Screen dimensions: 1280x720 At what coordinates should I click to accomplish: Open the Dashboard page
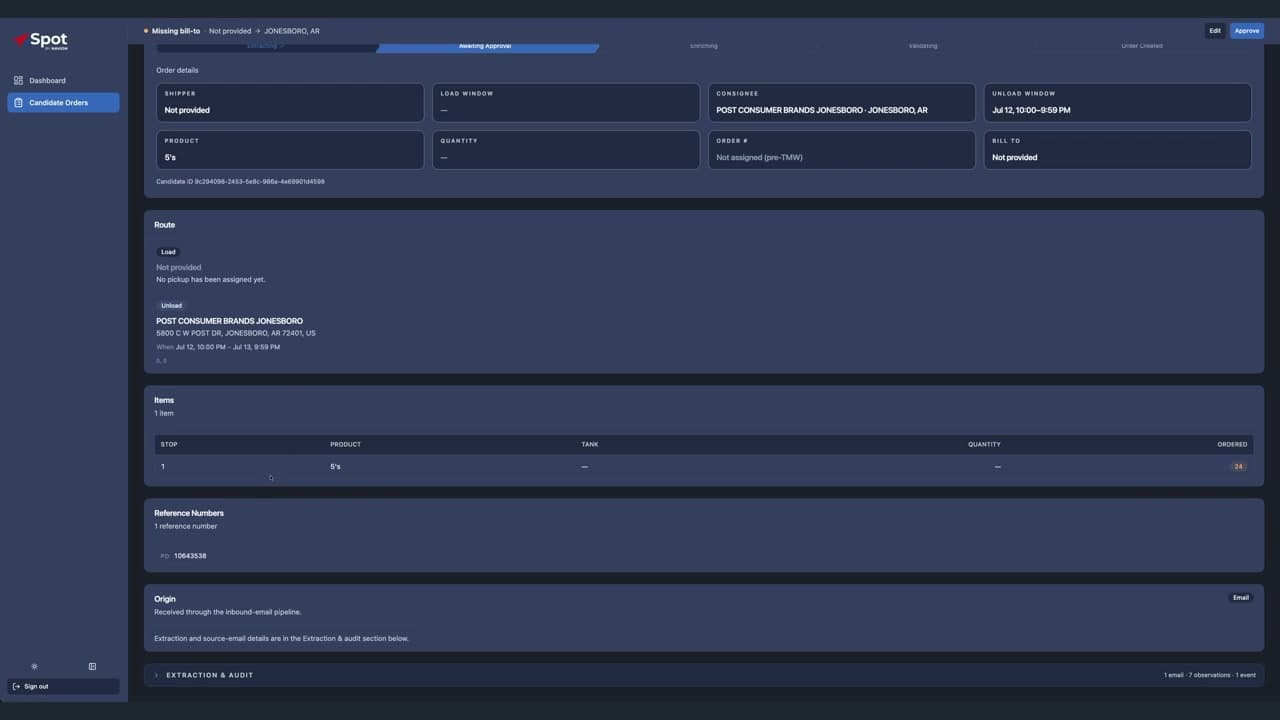[x=63, y=80]
